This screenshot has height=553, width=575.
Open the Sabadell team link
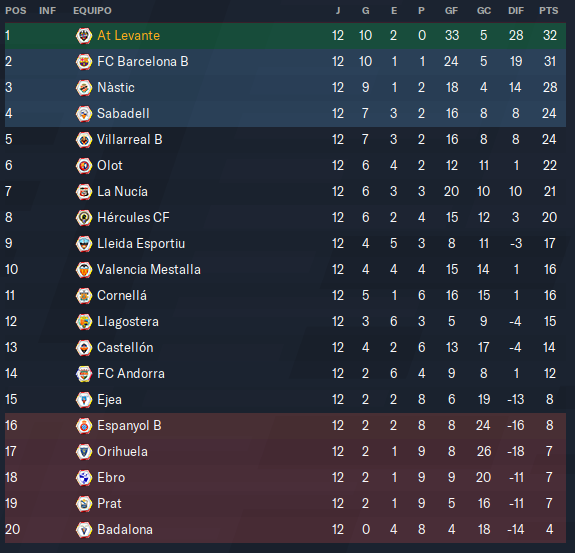[x=123, y=113]
